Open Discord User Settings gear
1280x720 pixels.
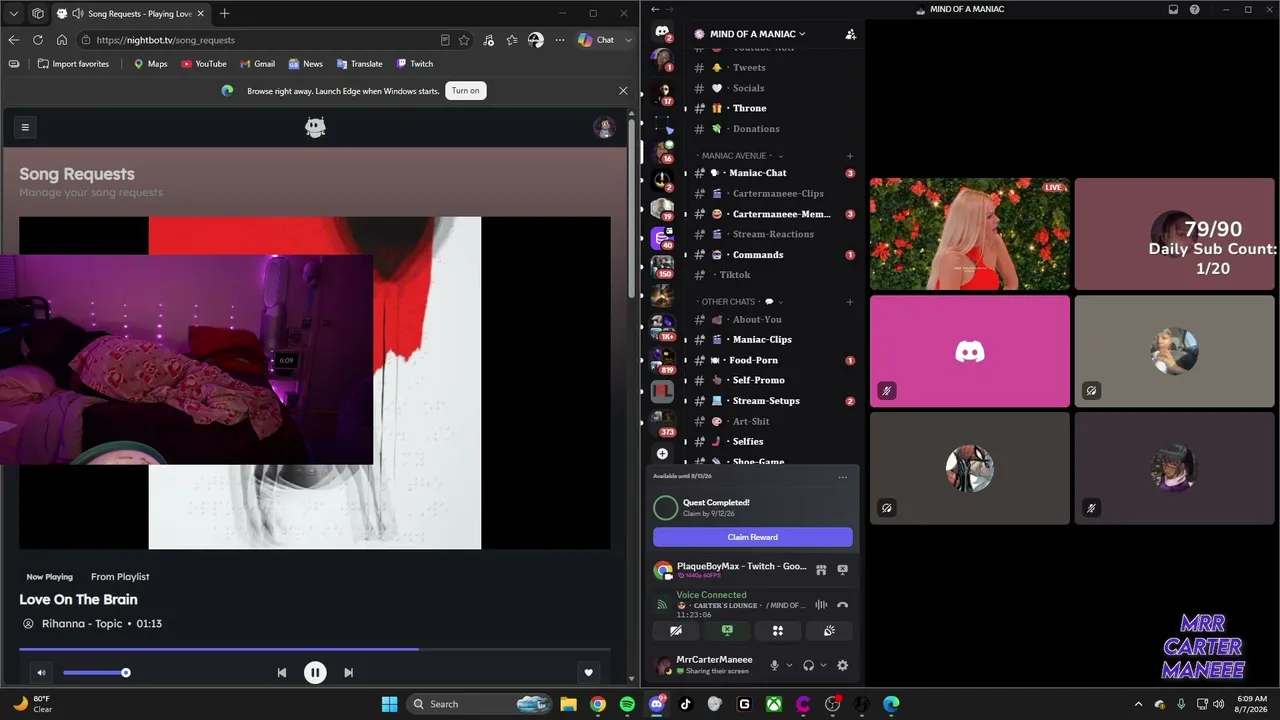click(x=842, y=665)
